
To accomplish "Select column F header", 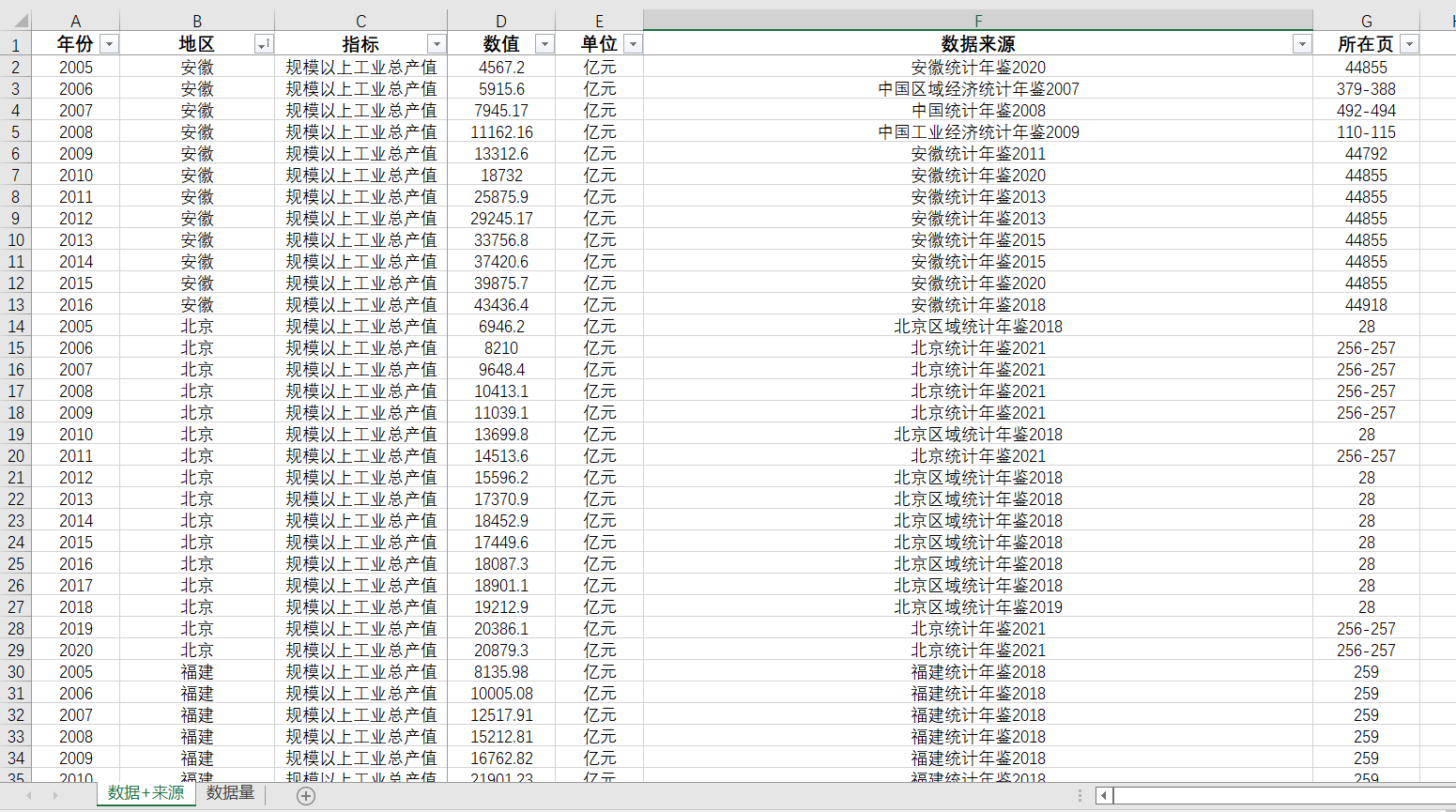I will pos(978,21).
